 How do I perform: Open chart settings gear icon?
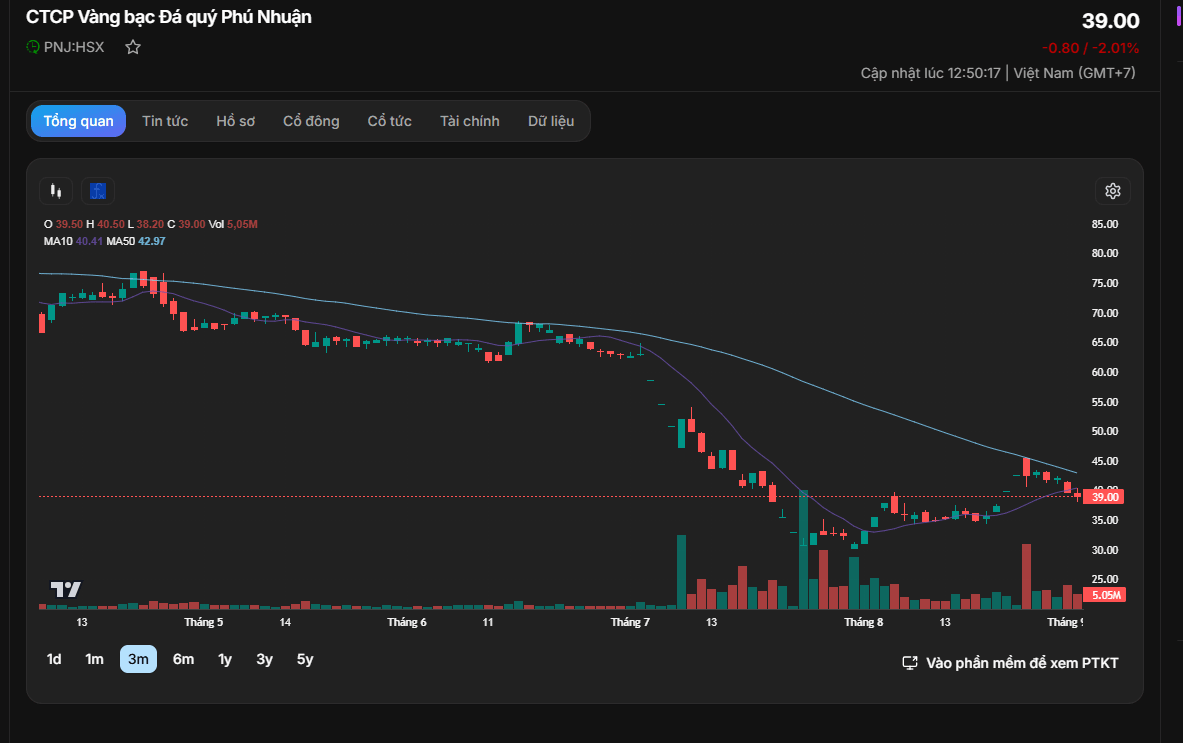[x=1112, y=191]
